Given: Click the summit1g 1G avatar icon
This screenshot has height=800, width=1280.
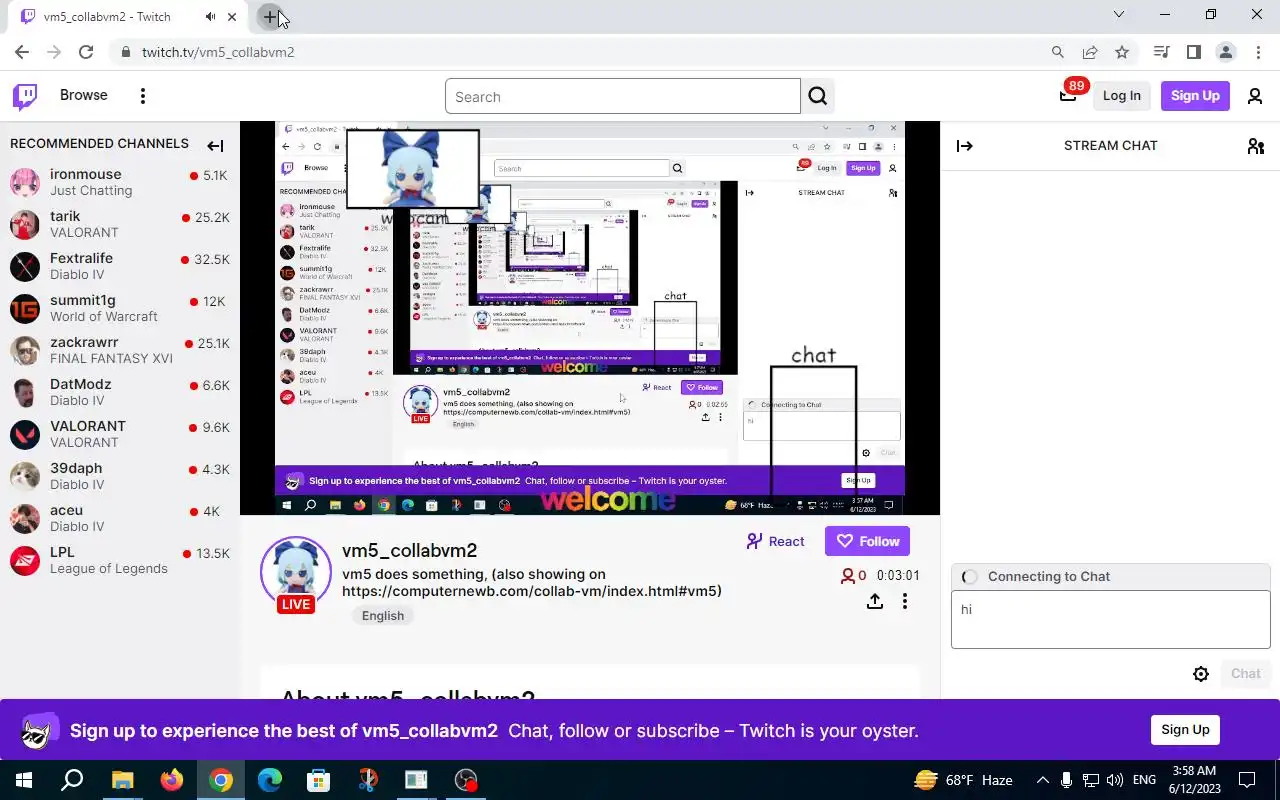Looking at the screenshot, I should coord(25,309).
